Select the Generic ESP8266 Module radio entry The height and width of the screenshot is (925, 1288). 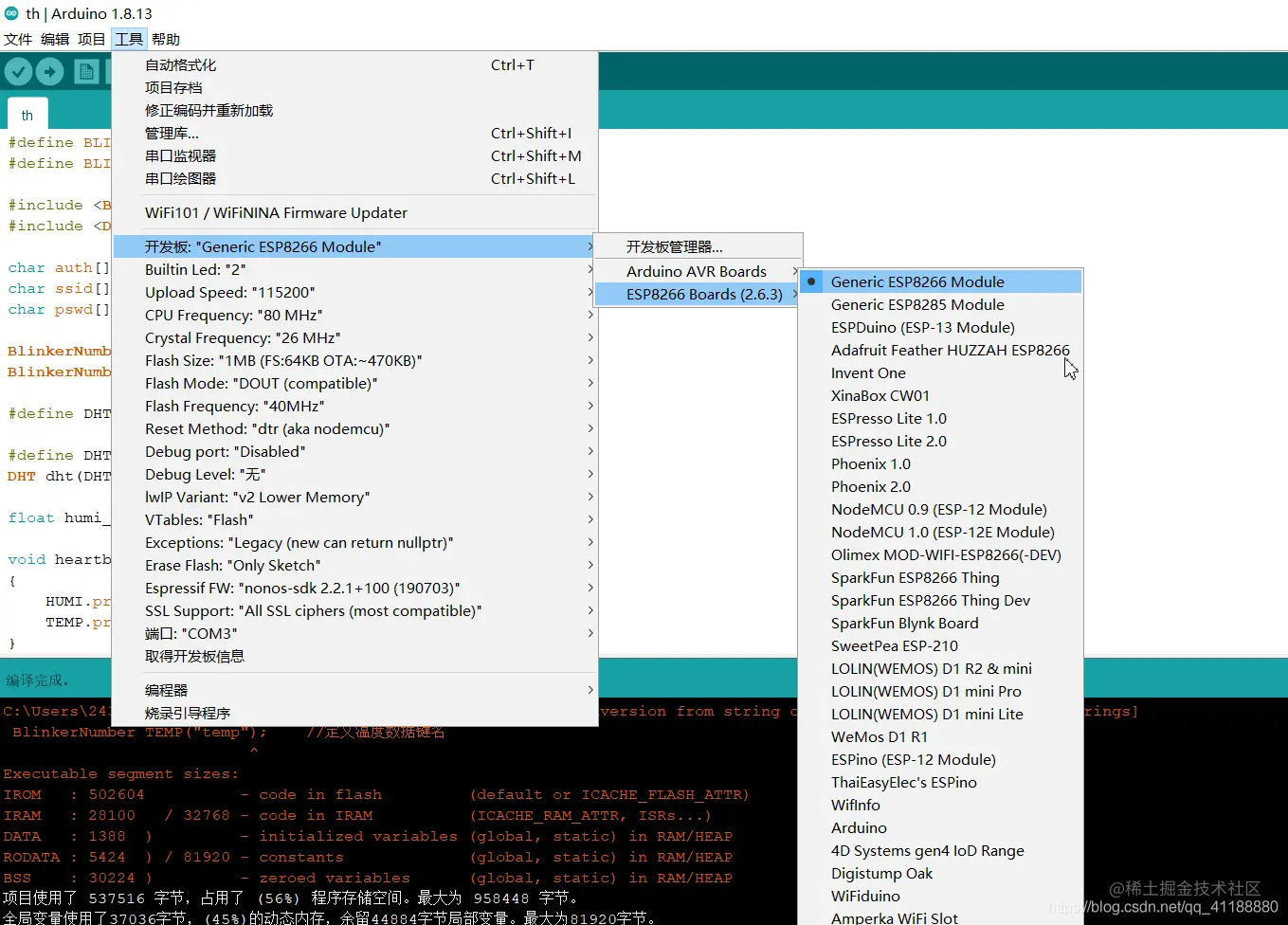tap(941, 281)
